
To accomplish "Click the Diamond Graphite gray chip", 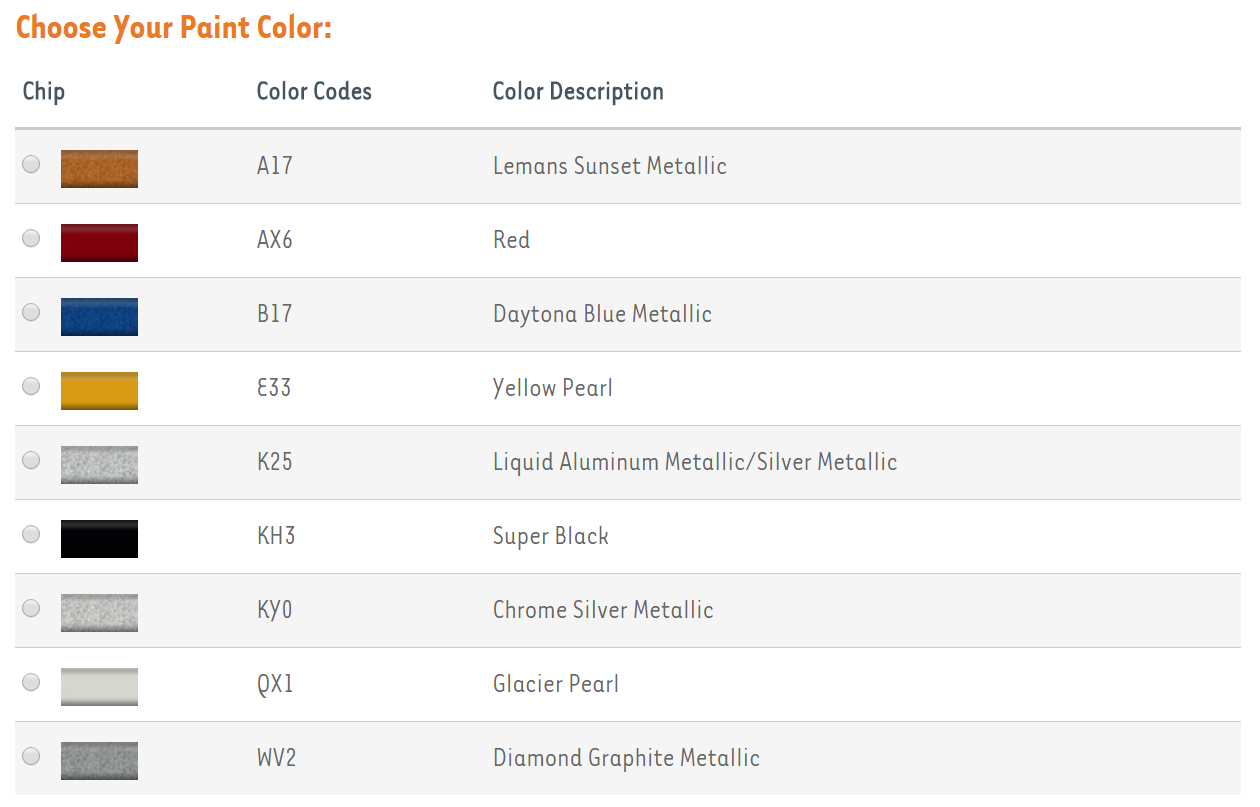I will click(99, 761).
